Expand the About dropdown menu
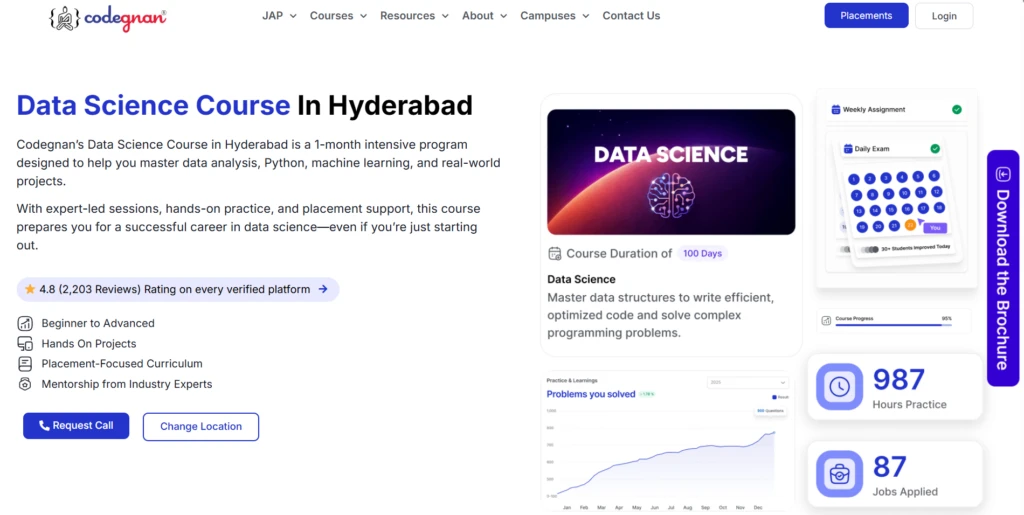Image resolution: width=1024 pixels, height=515 pixels. pos(485,16)
